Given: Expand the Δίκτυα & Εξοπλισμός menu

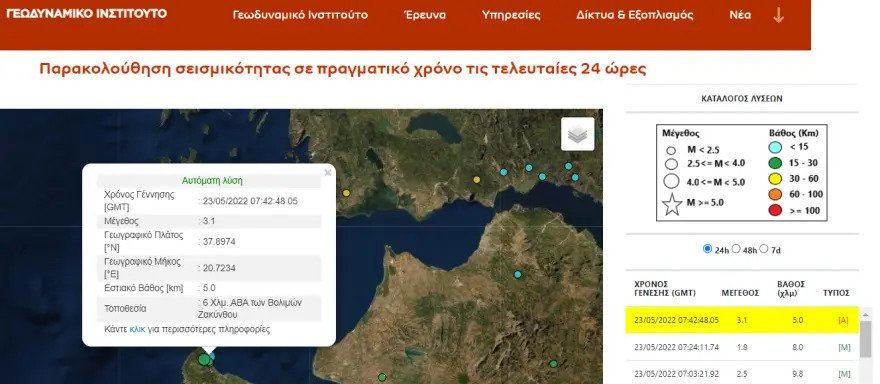Looking at the screenshot, I should [635, 15].
